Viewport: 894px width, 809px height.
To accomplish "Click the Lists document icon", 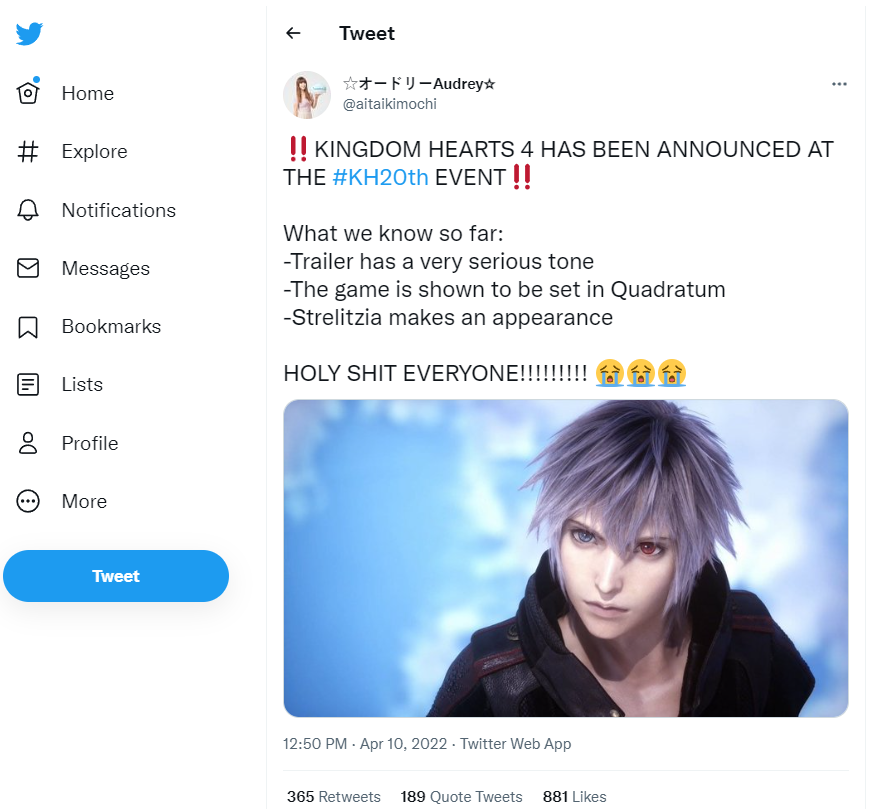I will 28,385.
